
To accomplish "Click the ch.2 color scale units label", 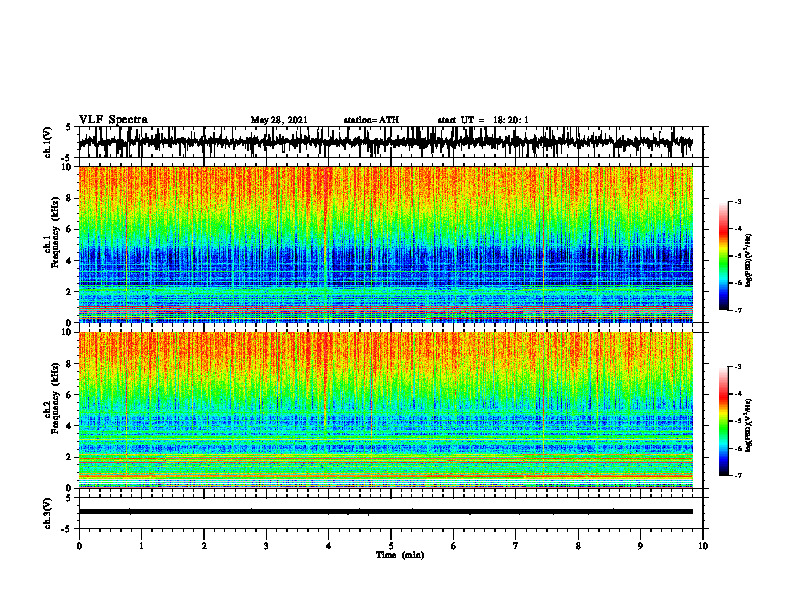I will [x=748, y=425].
